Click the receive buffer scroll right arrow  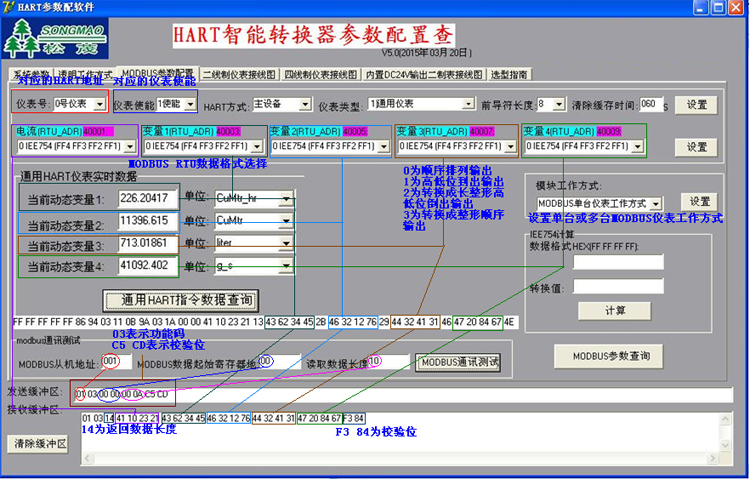pos(713,458)
